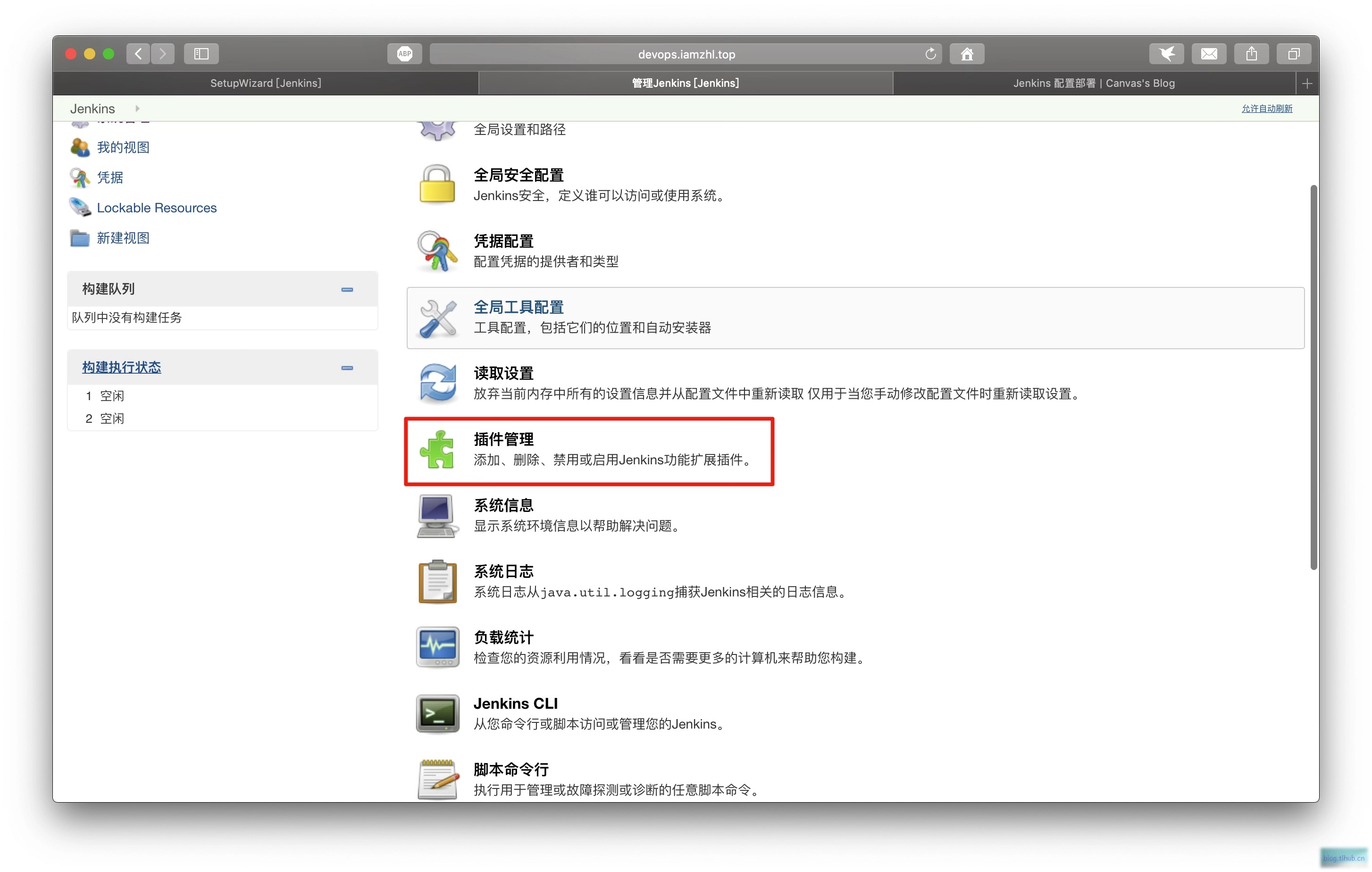Click the wrench and screwdriver tools icon
This screenshot has width=1372, height=872.
click(x=437, y=318)
